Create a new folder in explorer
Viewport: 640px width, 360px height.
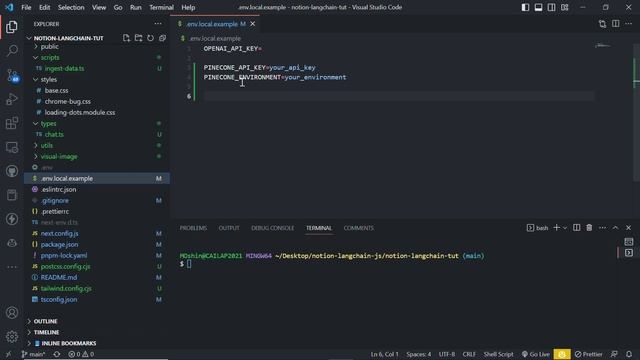(138, 38)
